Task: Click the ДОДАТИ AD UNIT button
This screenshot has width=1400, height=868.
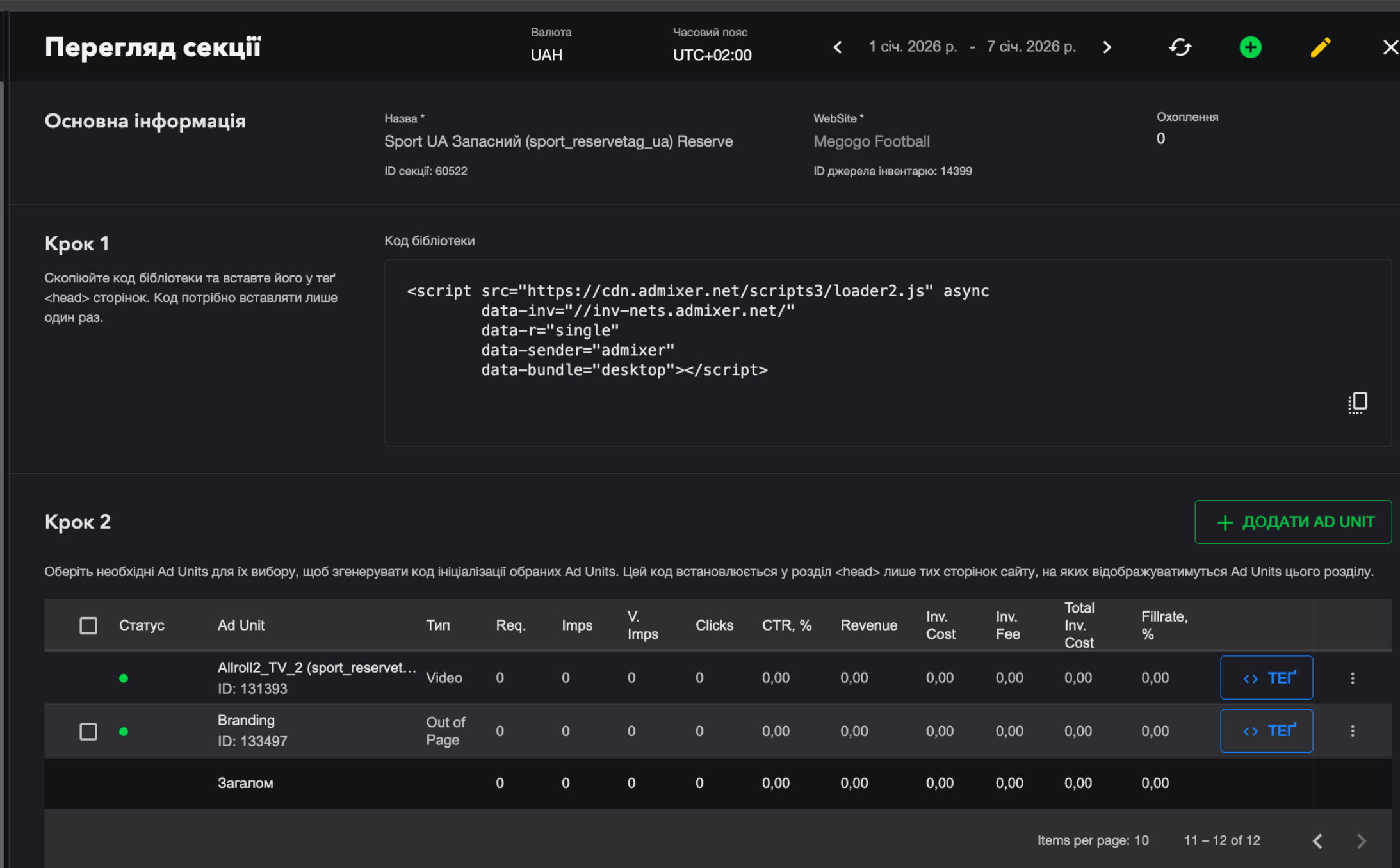Action: tap(1292, 522)
